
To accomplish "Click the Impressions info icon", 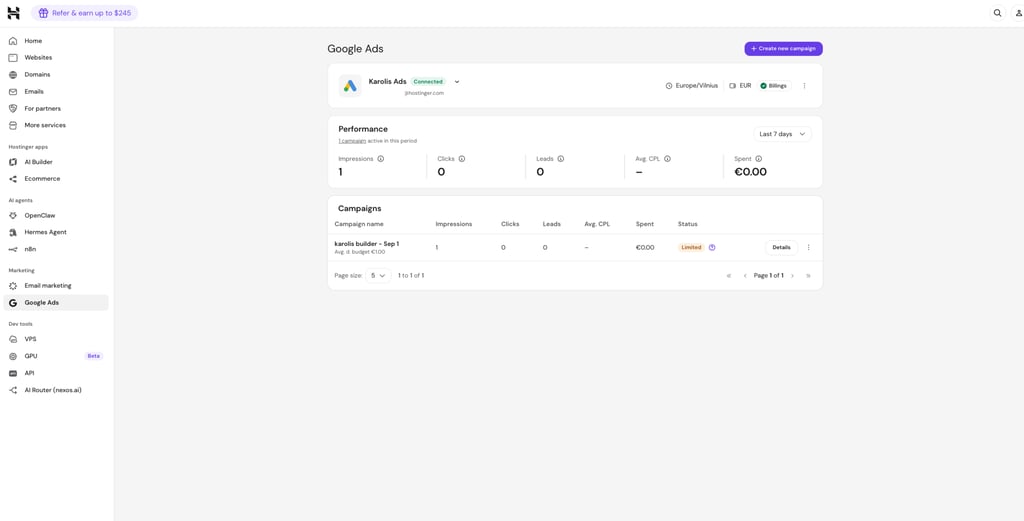I will [381, 159].
